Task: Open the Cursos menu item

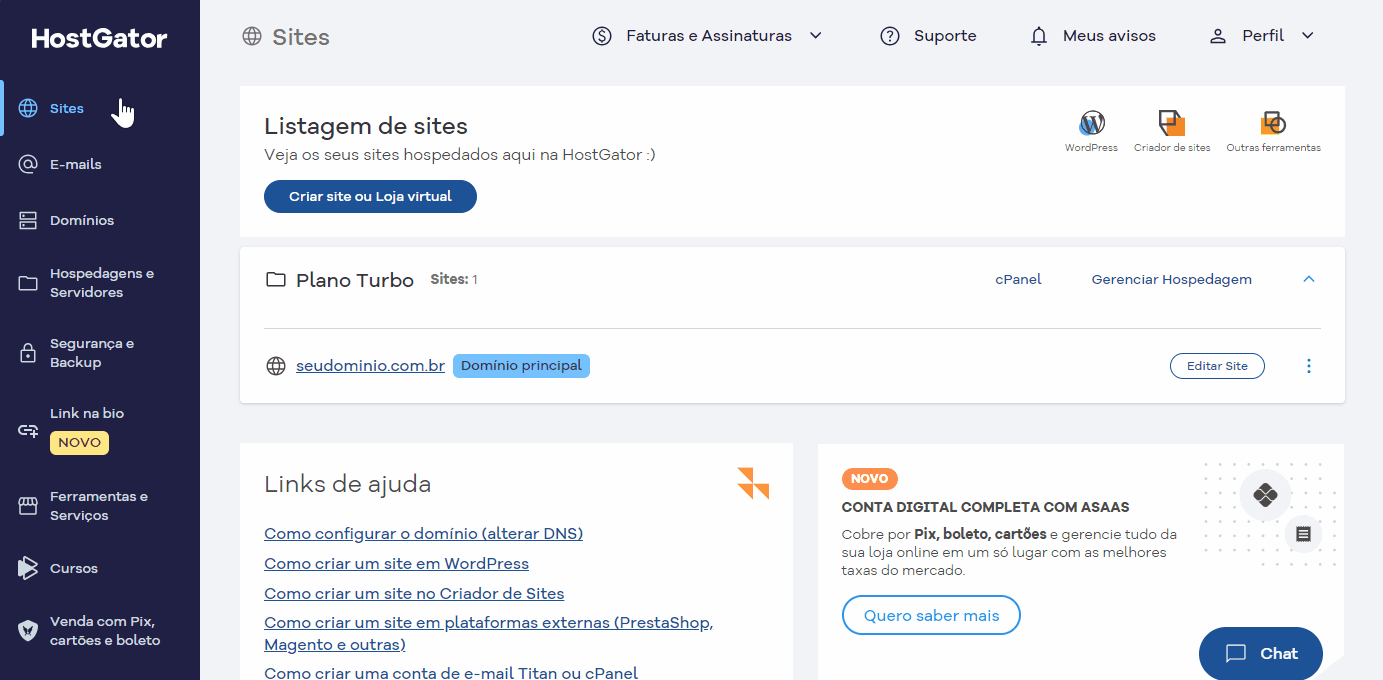Action: pyautogui.click(x=100, y=568)
